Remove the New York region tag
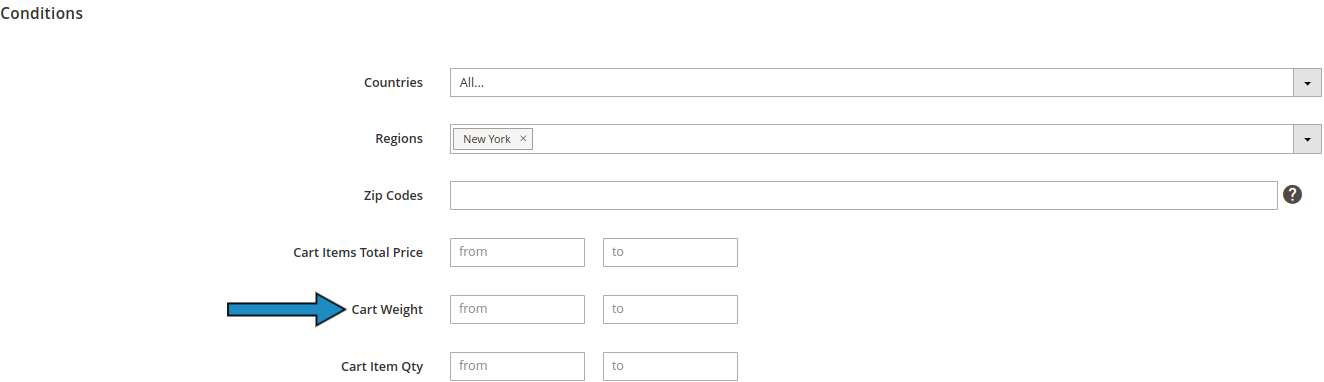This screenshot has width=1324, height=382. pyautogui.click(x=523, y=139)
